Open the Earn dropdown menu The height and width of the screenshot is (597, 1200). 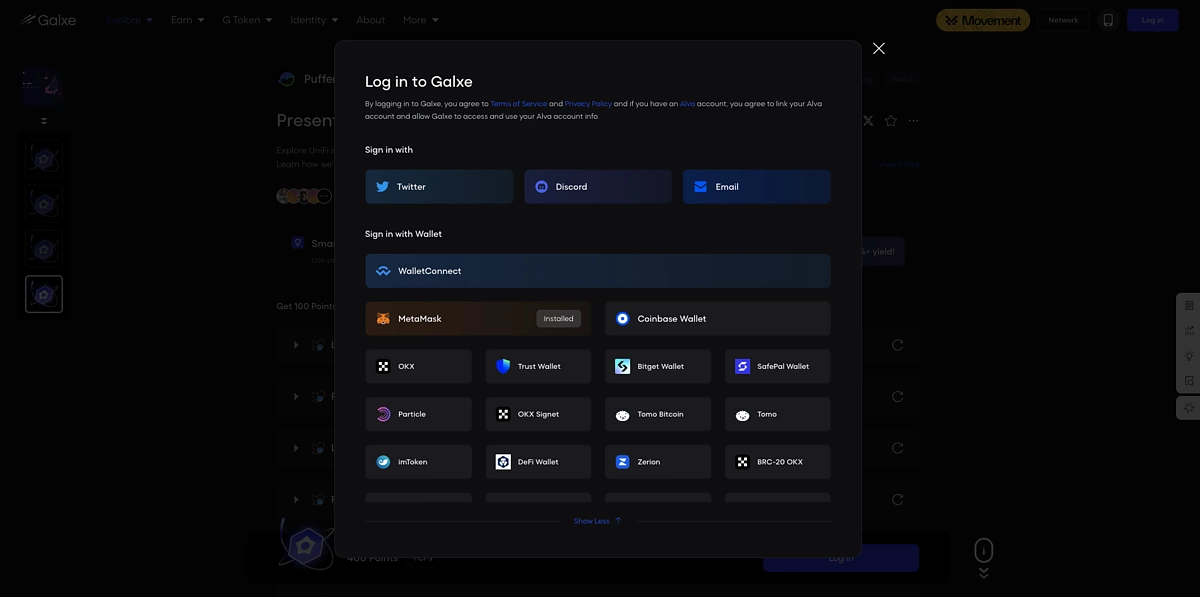pyautogui.click(x=187, y=20)
